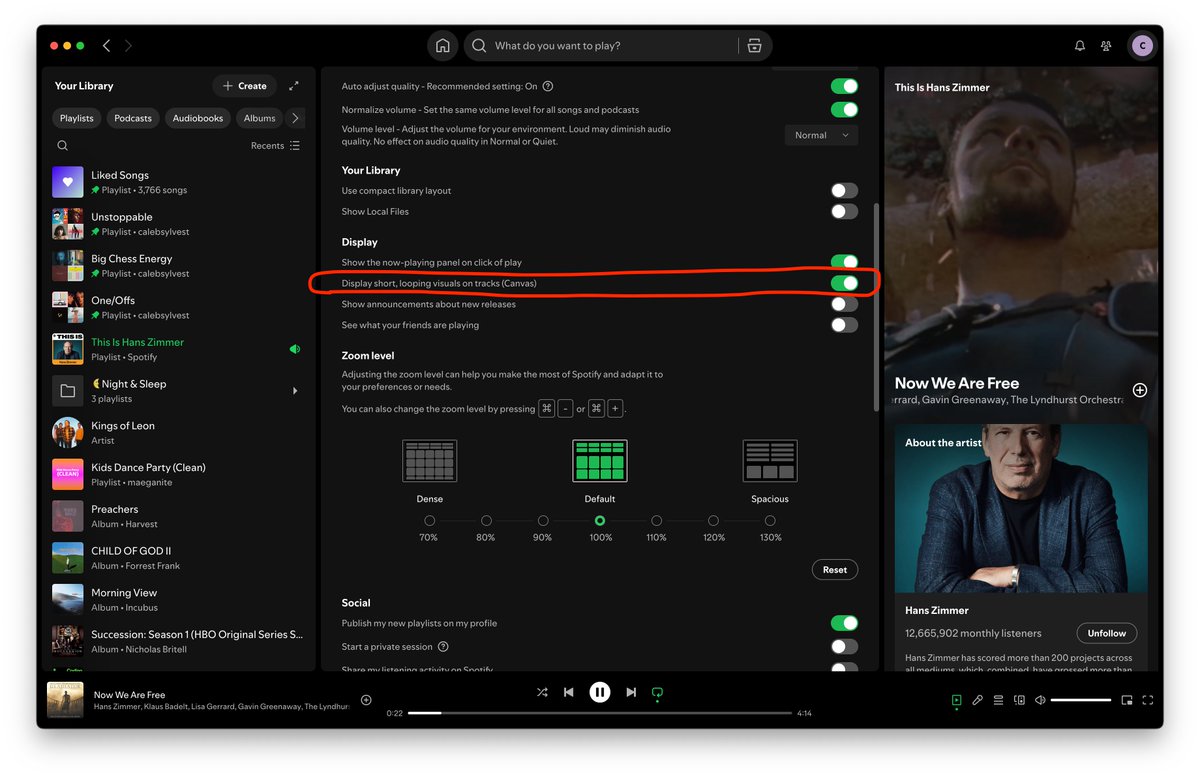Toggle repeat mode
This screenshot has height=777, width=1200.
[x=657, y=692]
